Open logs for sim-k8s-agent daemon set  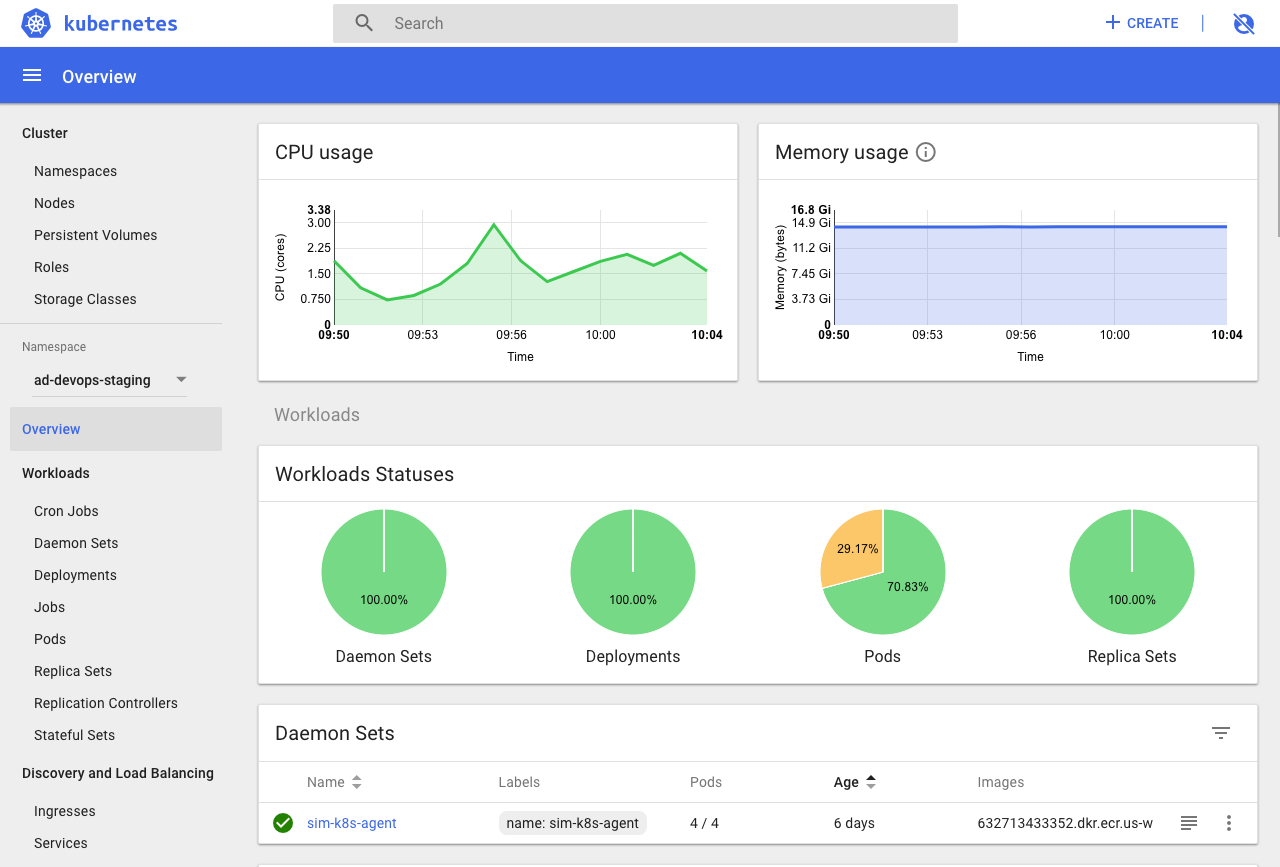tap(1188, 823)
